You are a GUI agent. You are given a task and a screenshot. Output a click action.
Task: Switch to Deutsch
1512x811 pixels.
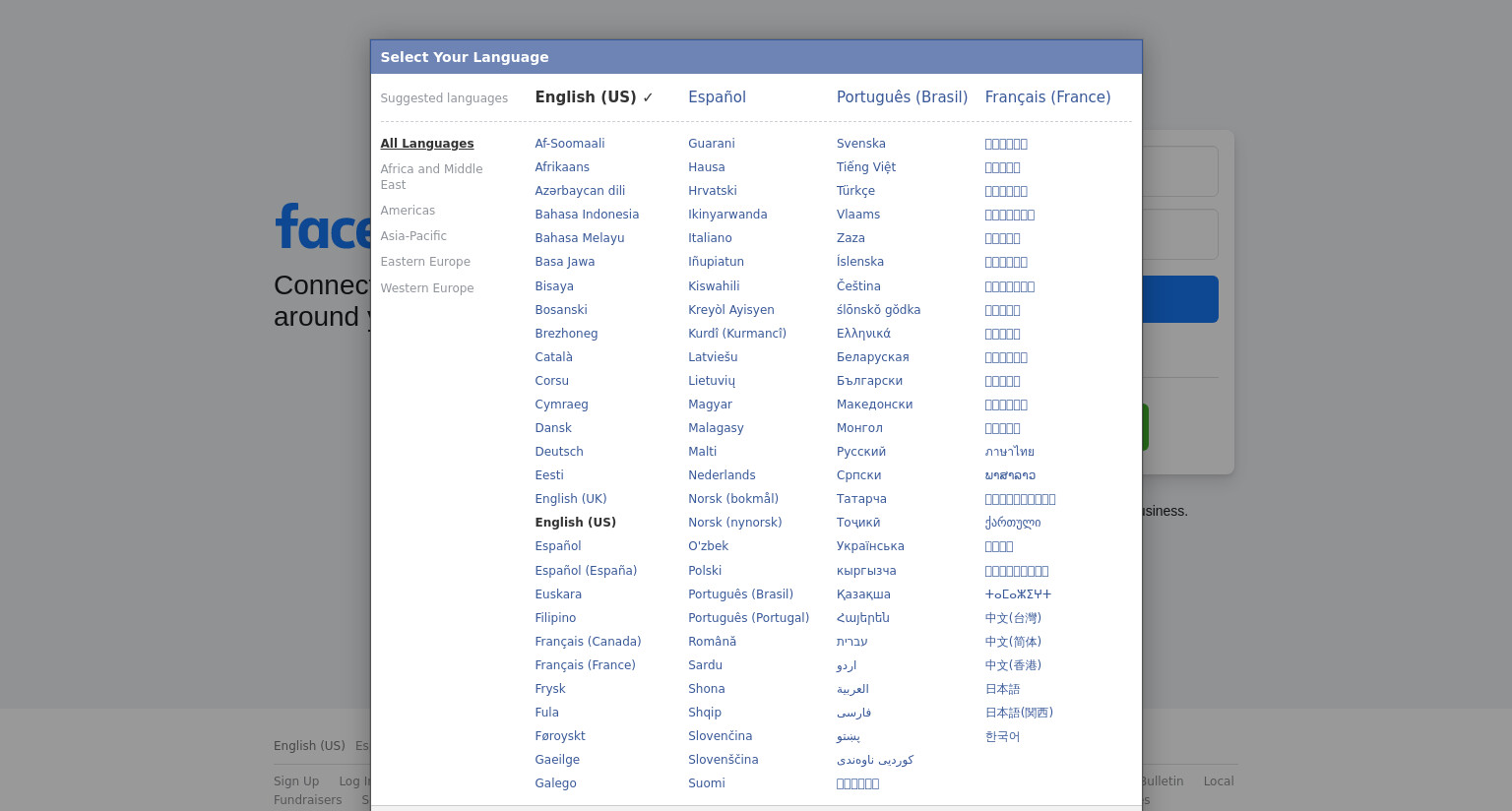click(x=559, y=452)
